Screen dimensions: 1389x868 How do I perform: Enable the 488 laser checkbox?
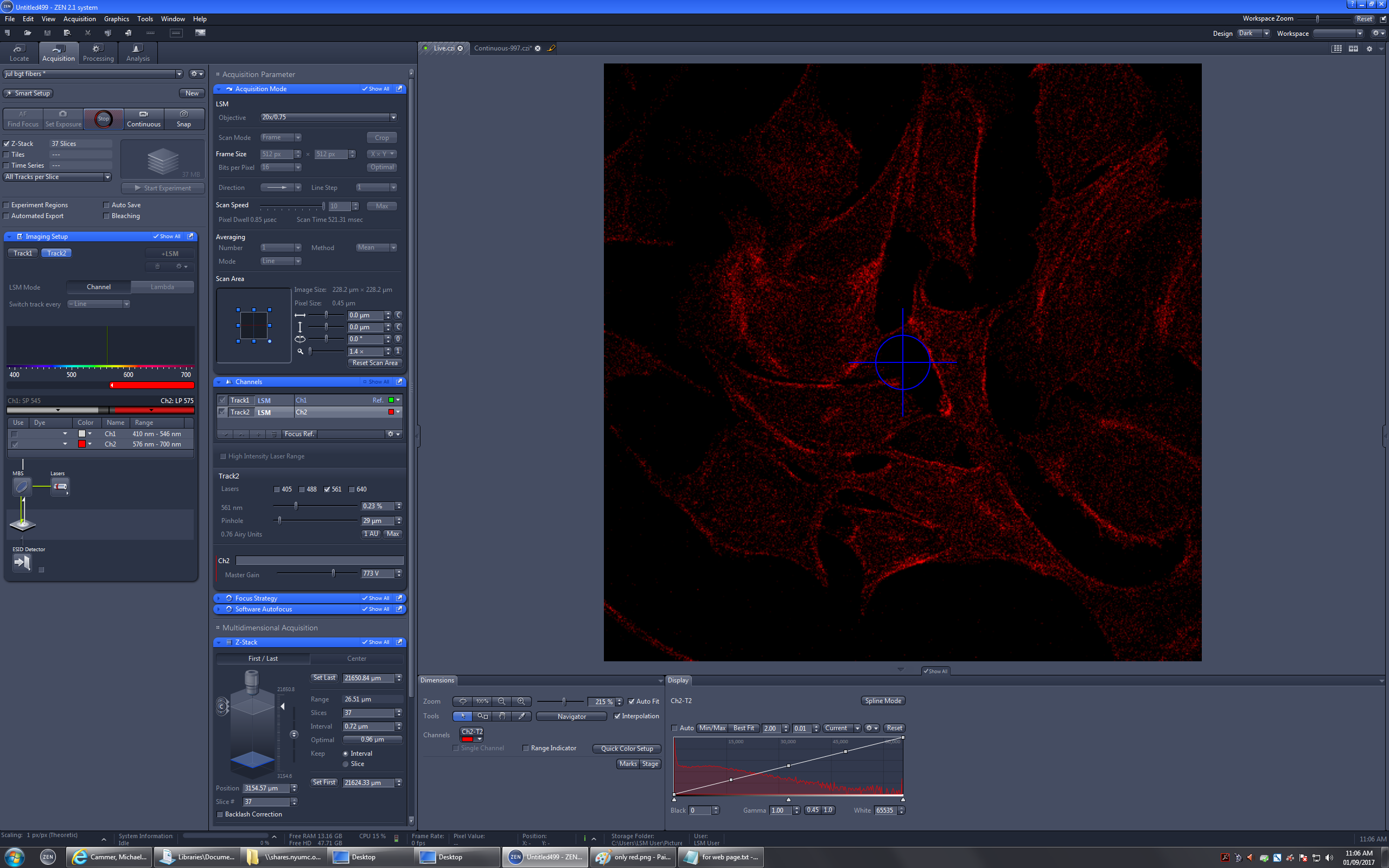tap(302, 489)
